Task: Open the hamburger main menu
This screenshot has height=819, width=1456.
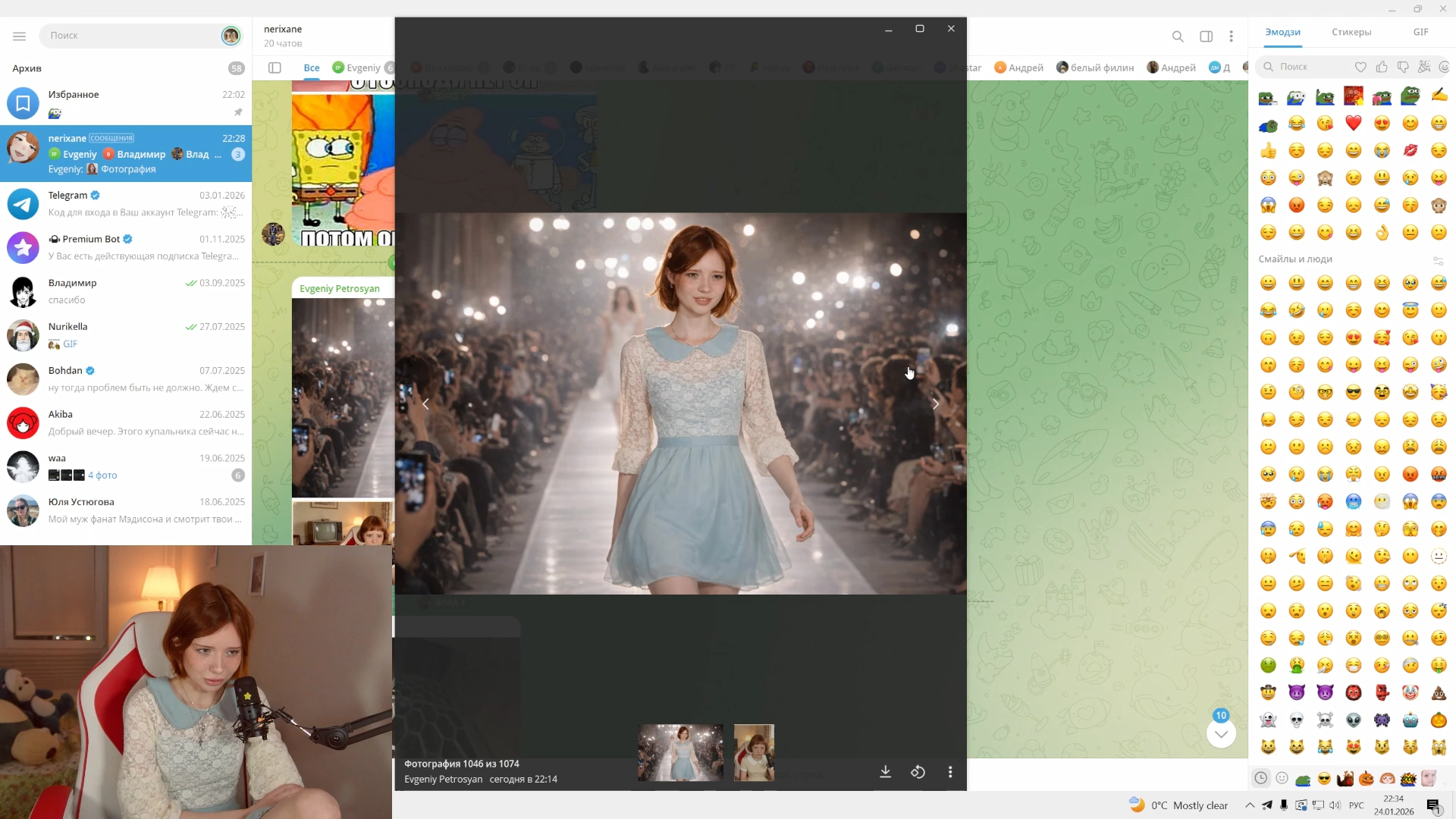Action: coord(20,36)
